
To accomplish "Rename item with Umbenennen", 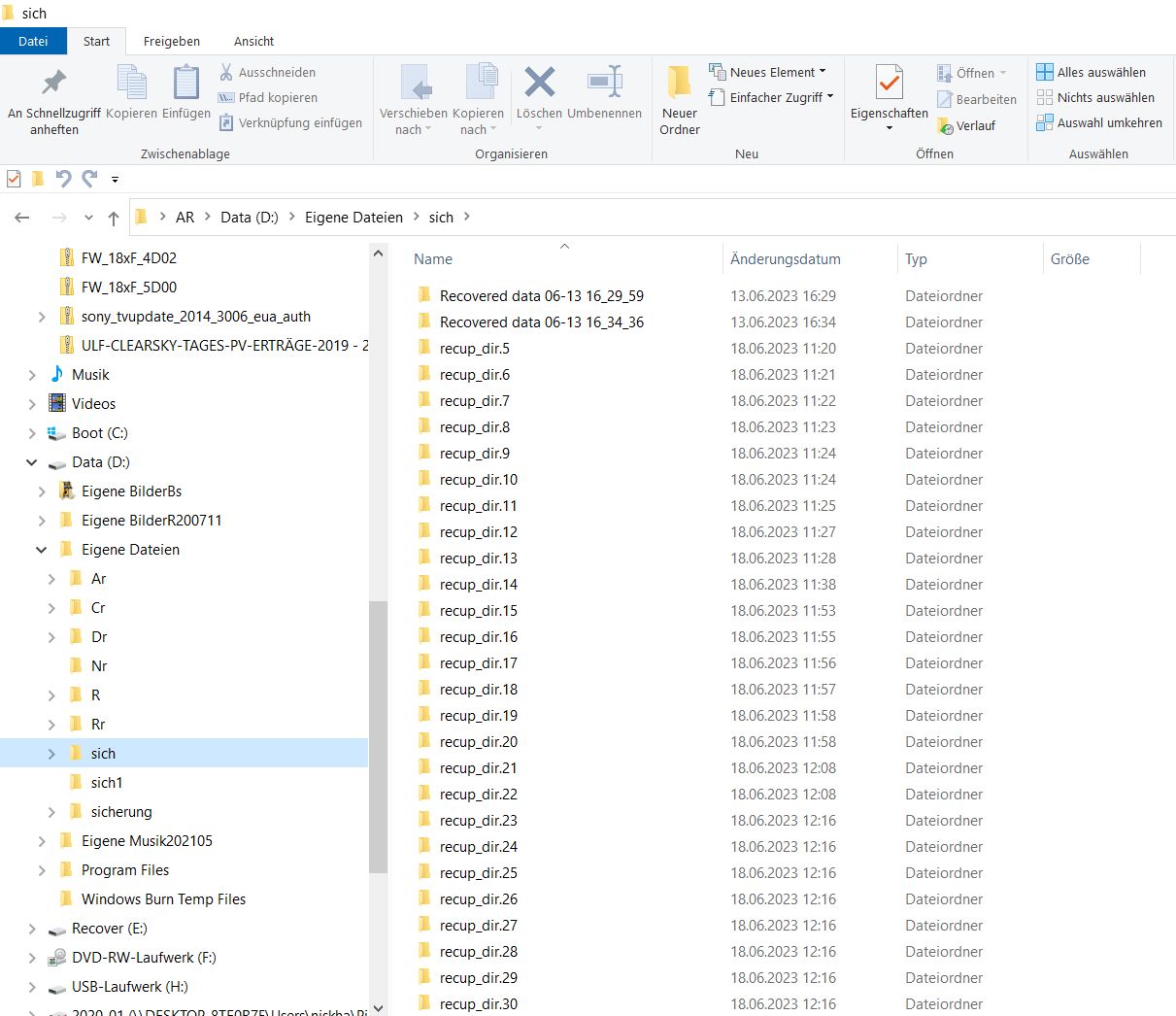I will coord(604,93).
